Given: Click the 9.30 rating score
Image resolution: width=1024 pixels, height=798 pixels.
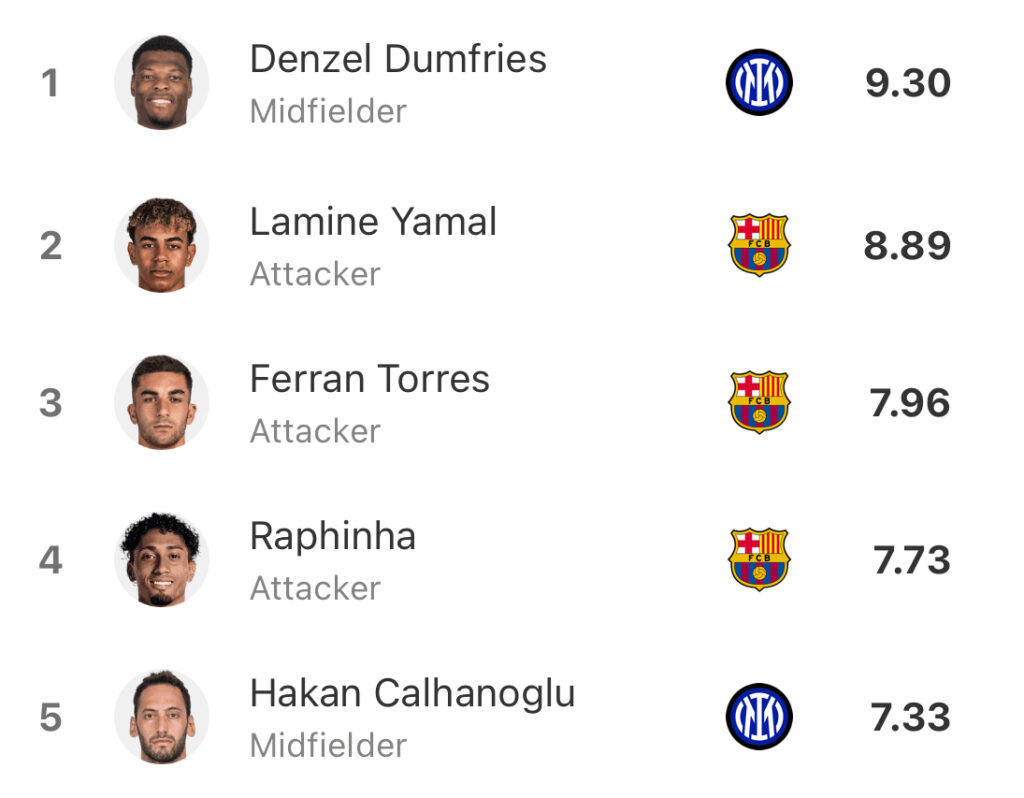Looking at the screenshot, I should click(x=908, y=83).
